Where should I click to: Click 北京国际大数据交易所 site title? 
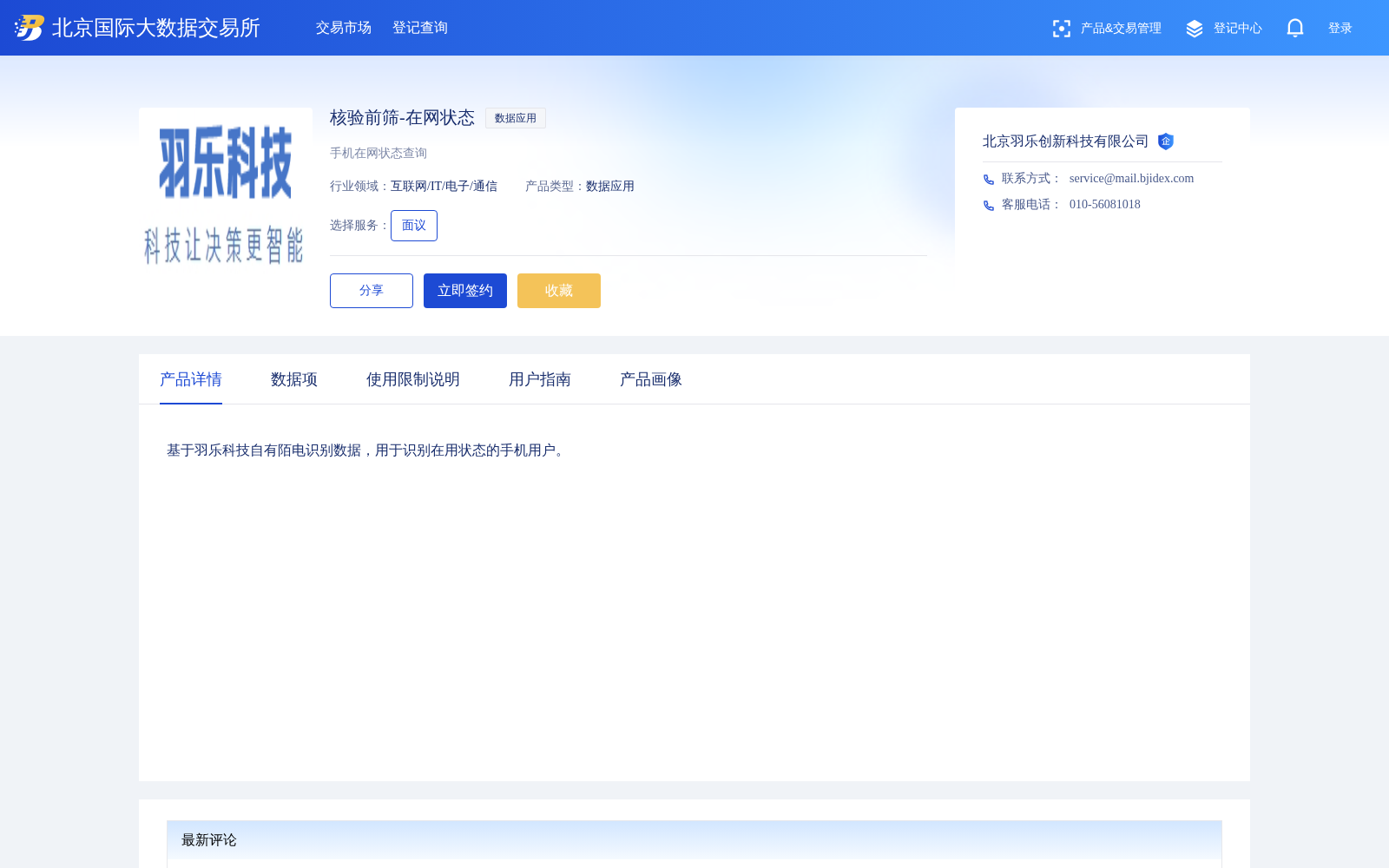pyautogui.click(x=156, y=28)
